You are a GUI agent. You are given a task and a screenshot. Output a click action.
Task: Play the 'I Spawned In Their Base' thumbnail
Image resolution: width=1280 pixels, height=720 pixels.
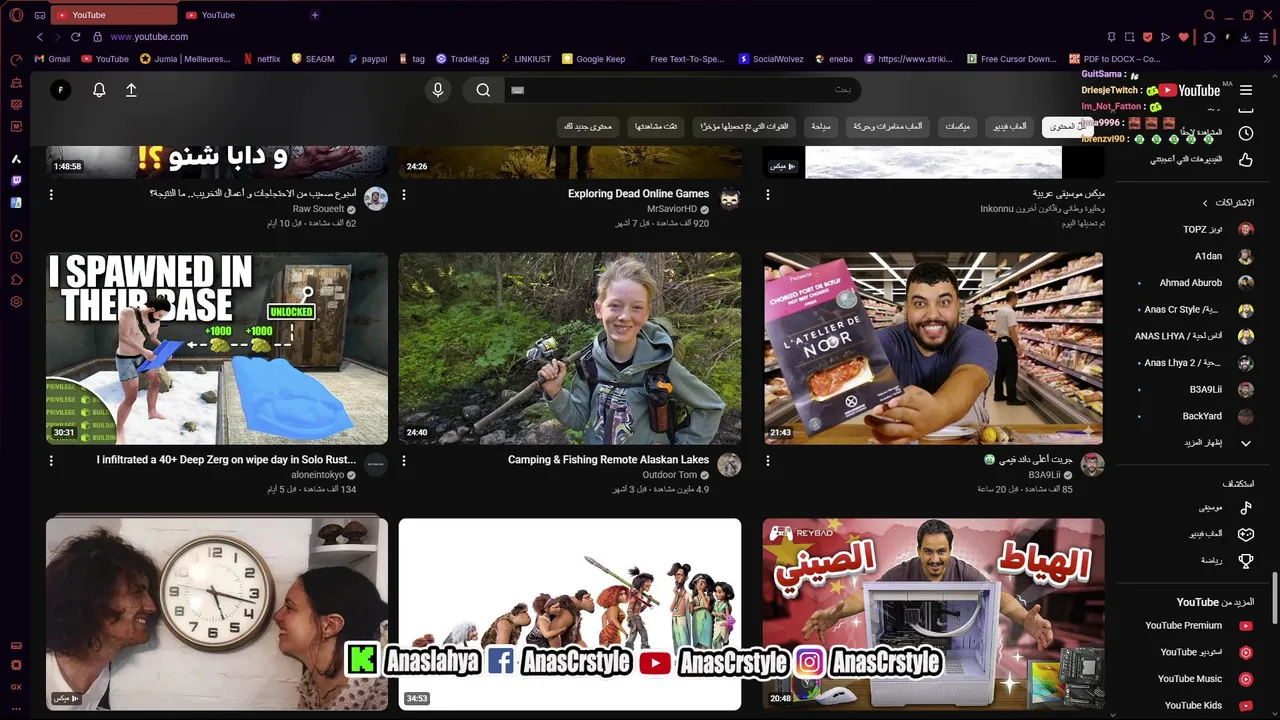(217, 348)
